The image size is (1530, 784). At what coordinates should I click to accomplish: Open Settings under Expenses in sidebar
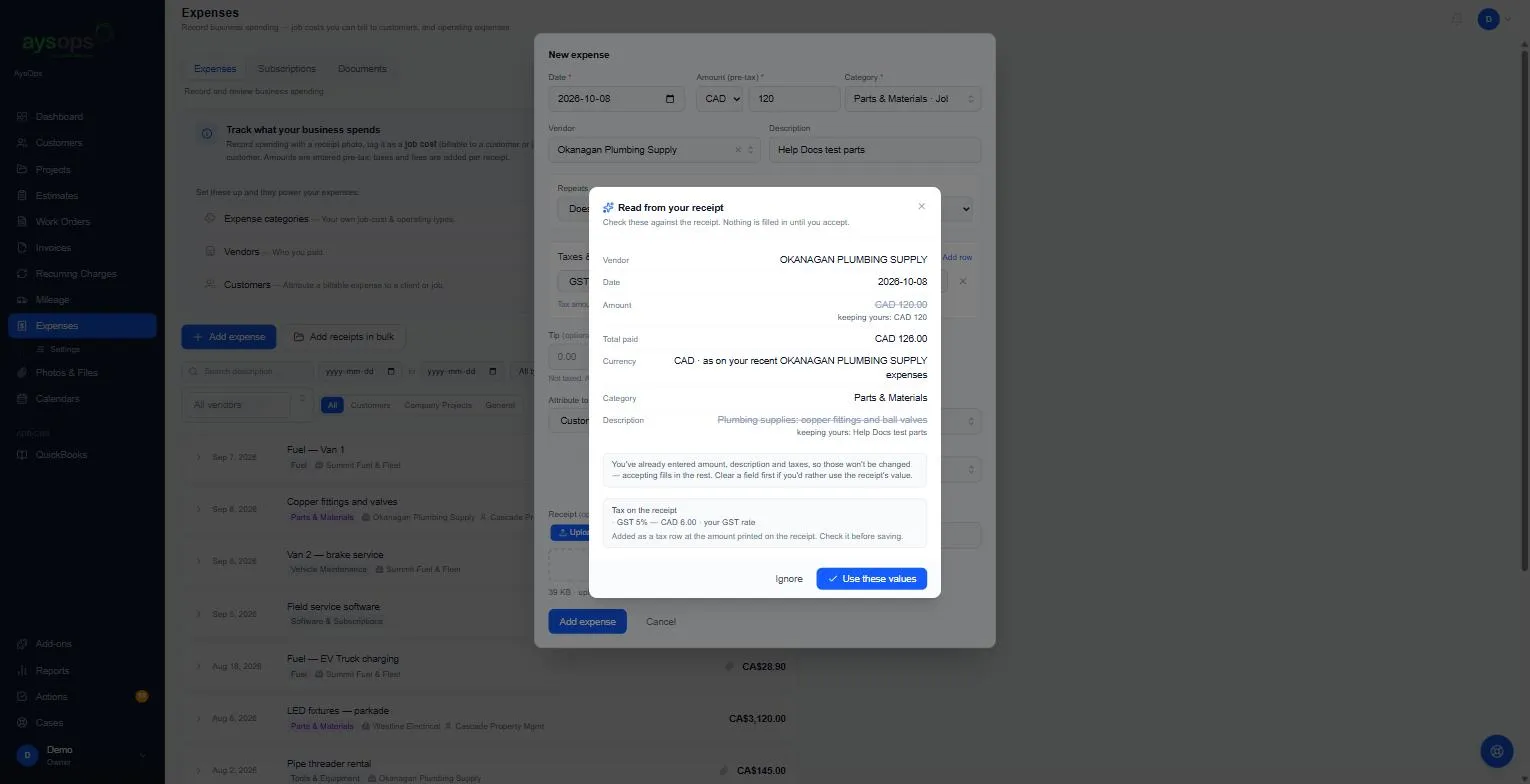click(65, 350)
